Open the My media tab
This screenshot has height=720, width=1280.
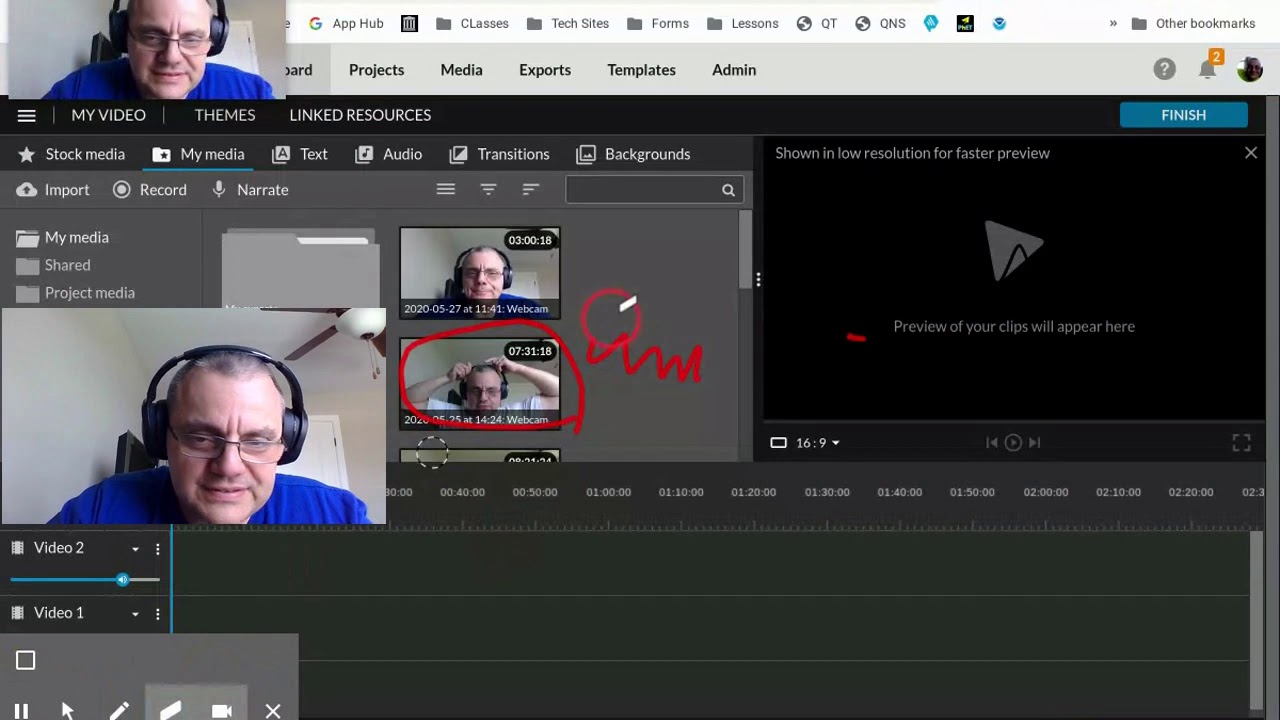point(198,154)
